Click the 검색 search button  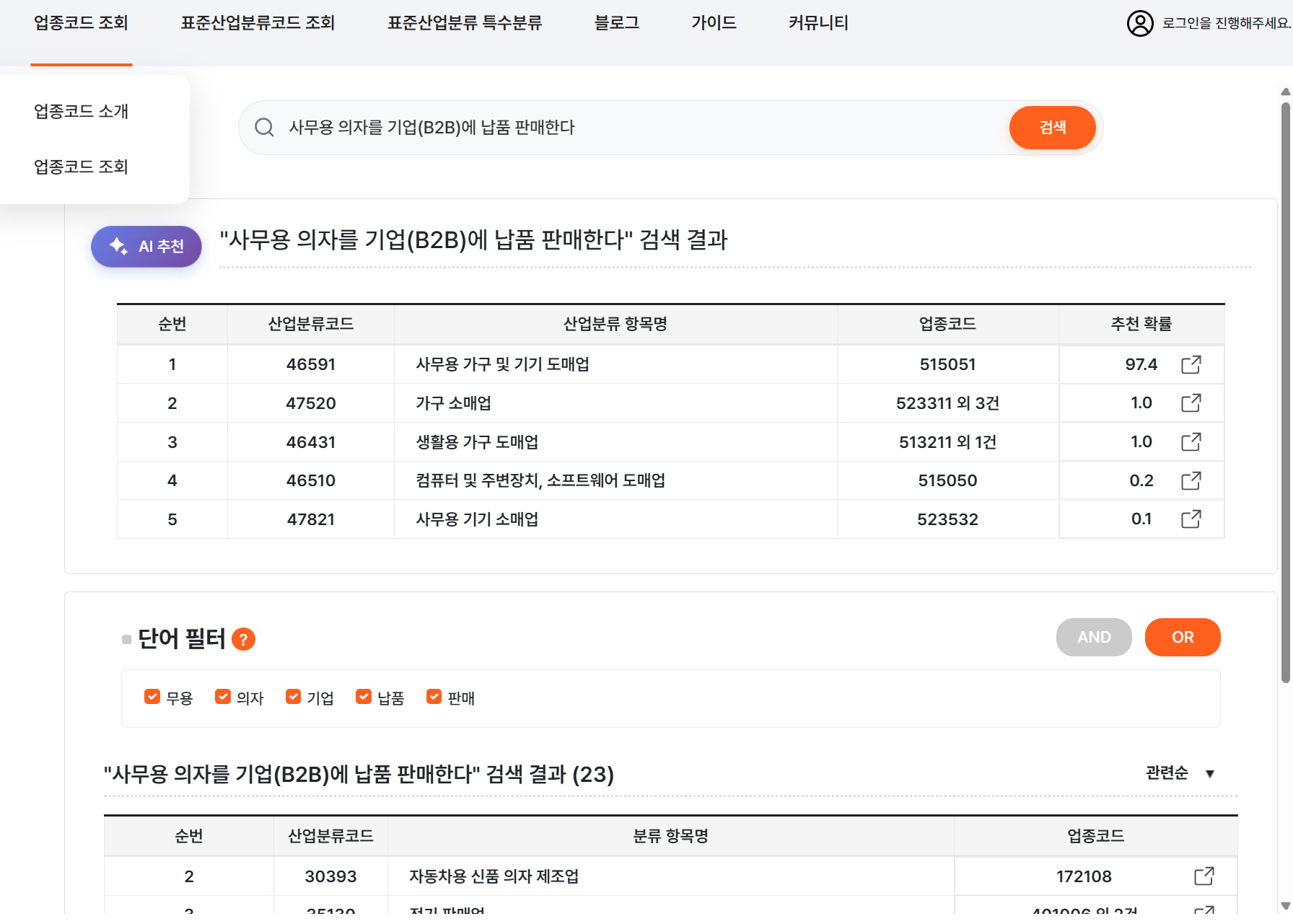tap(1053, 127)
